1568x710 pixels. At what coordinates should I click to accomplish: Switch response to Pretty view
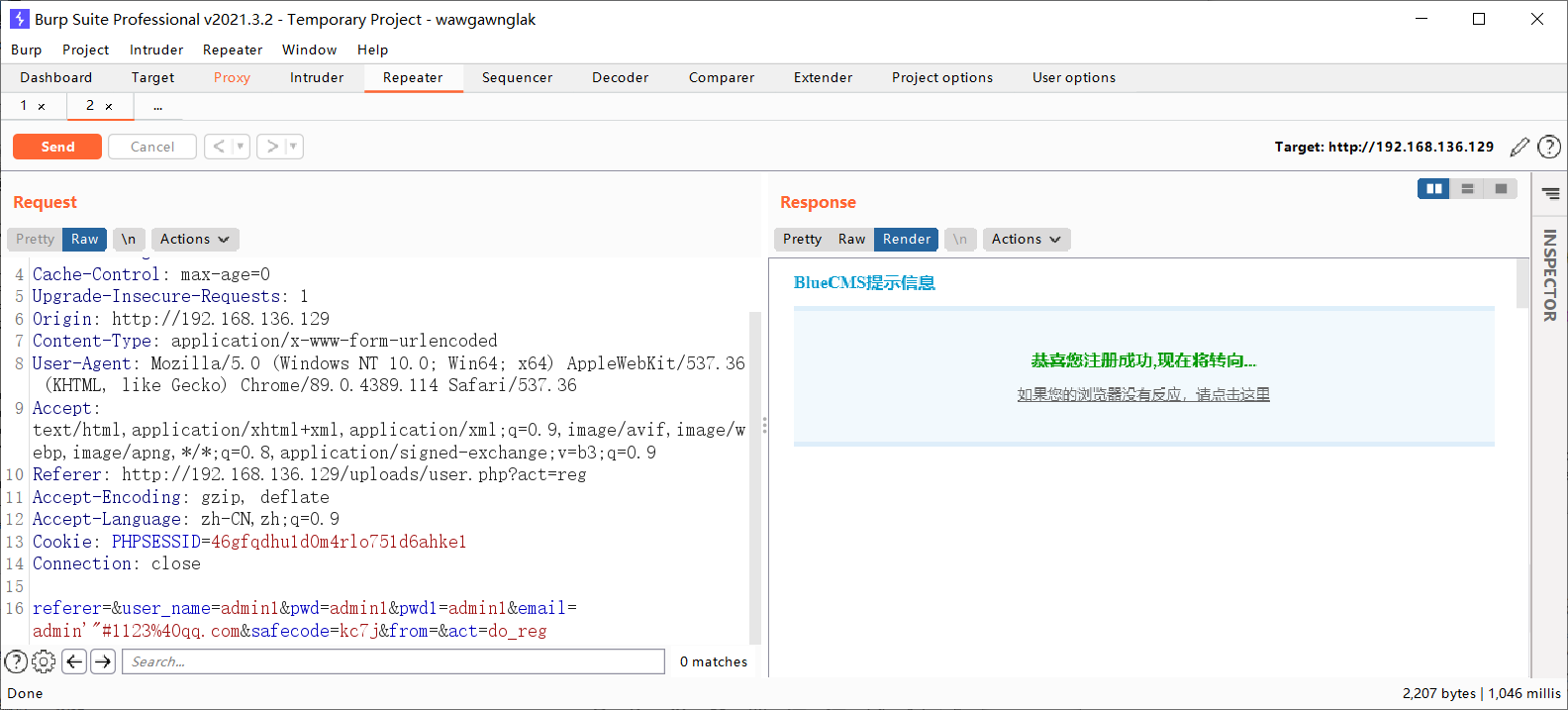pos(802,239)
